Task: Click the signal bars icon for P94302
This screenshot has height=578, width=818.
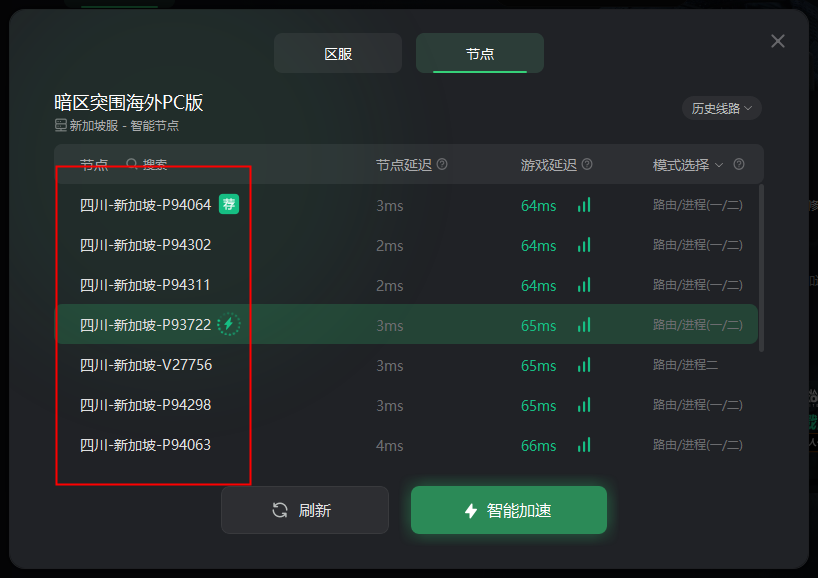Action: pyautogui.click(x=584, y=245)
